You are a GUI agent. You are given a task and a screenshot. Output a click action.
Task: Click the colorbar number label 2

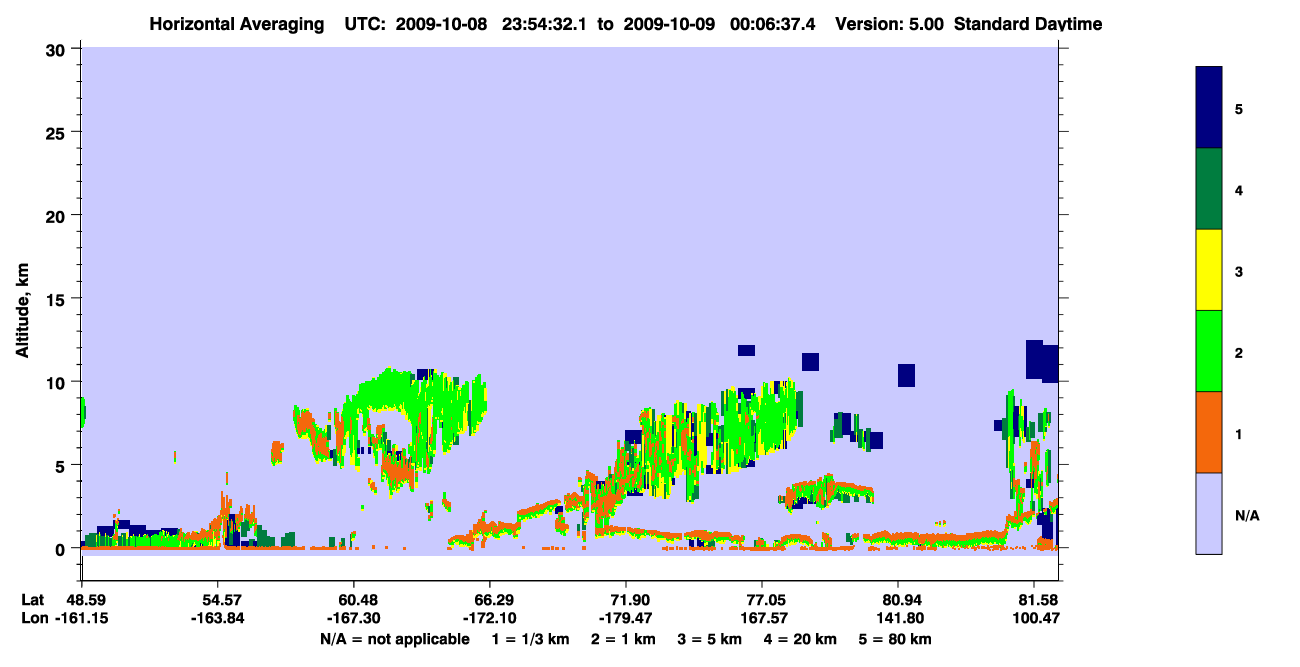[1239, 352]
